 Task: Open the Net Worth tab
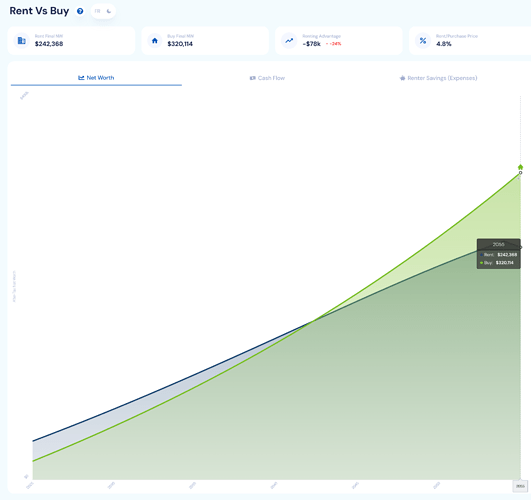point(96,78)
